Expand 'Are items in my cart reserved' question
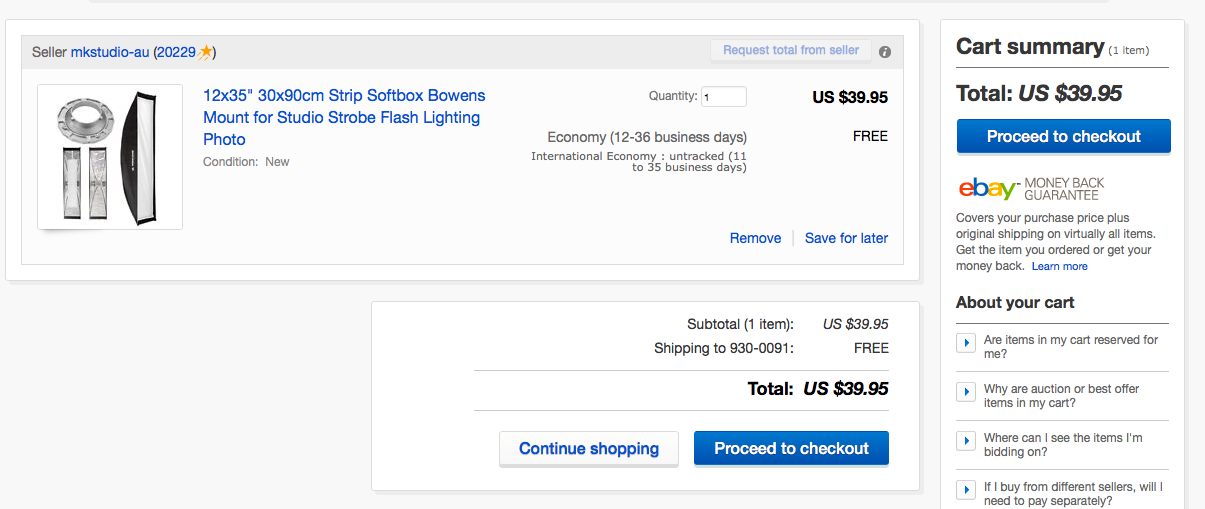 click(x=966, y=343)
